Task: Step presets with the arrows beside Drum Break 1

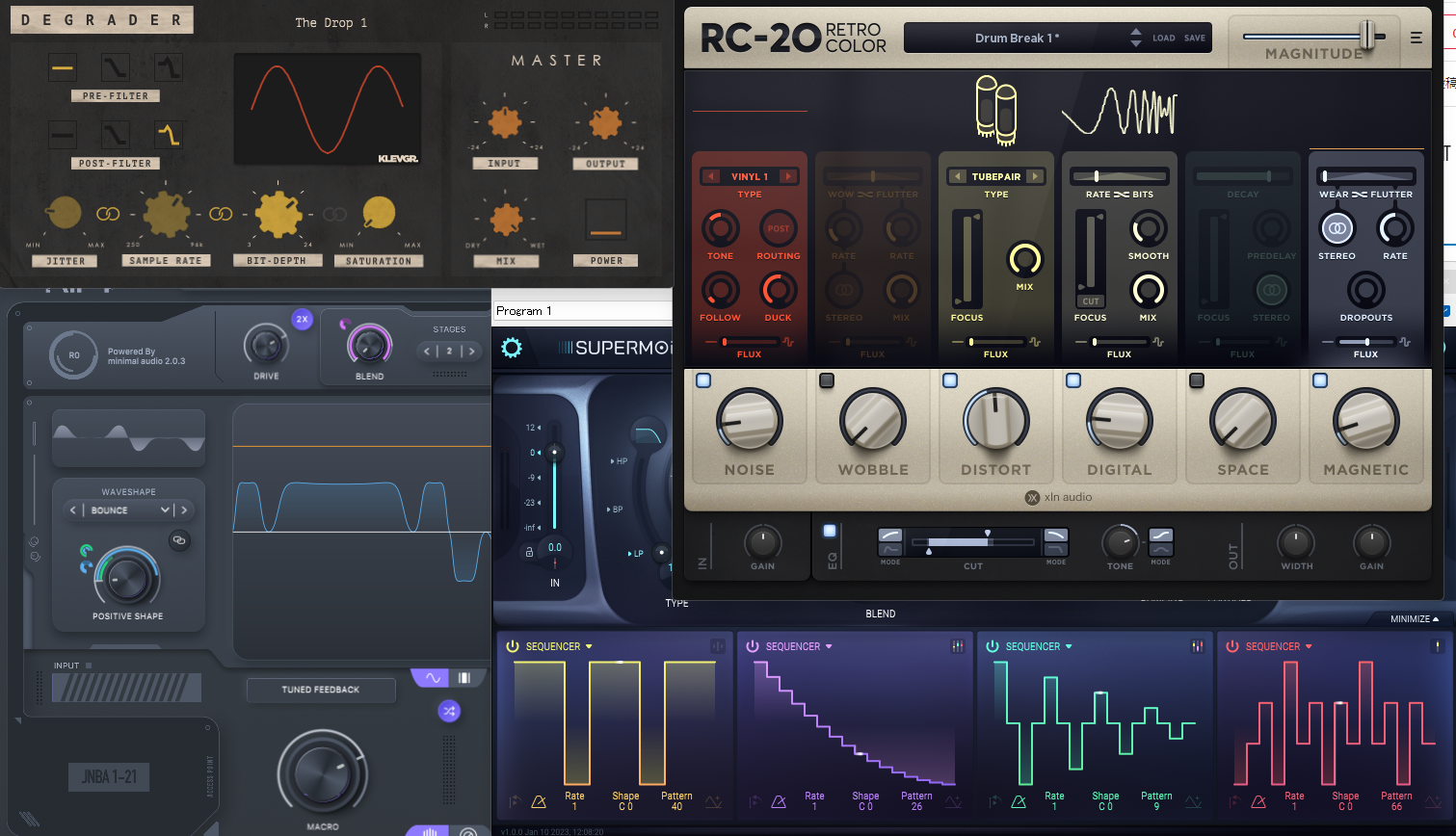Action: pos(1136,39)
